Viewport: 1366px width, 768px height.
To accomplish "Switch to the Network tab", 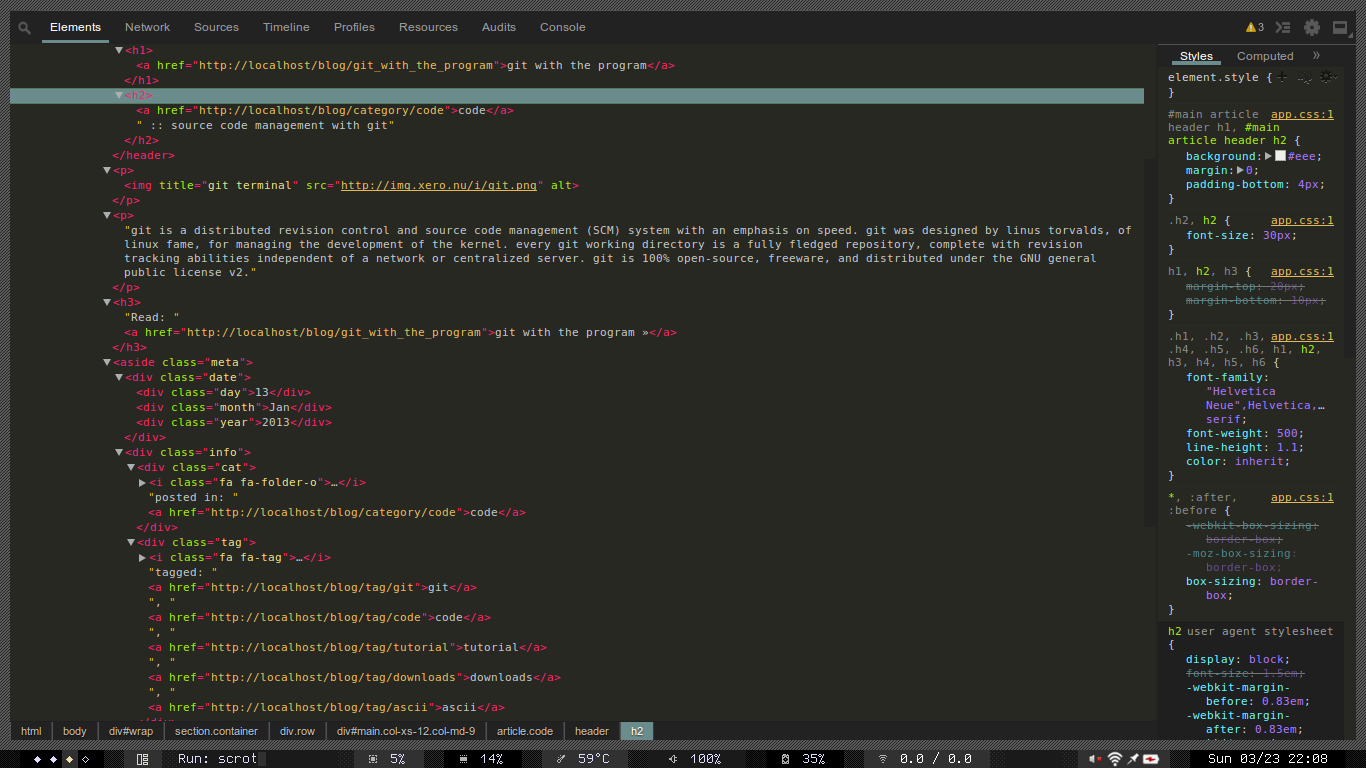I will tap(147, 27).
